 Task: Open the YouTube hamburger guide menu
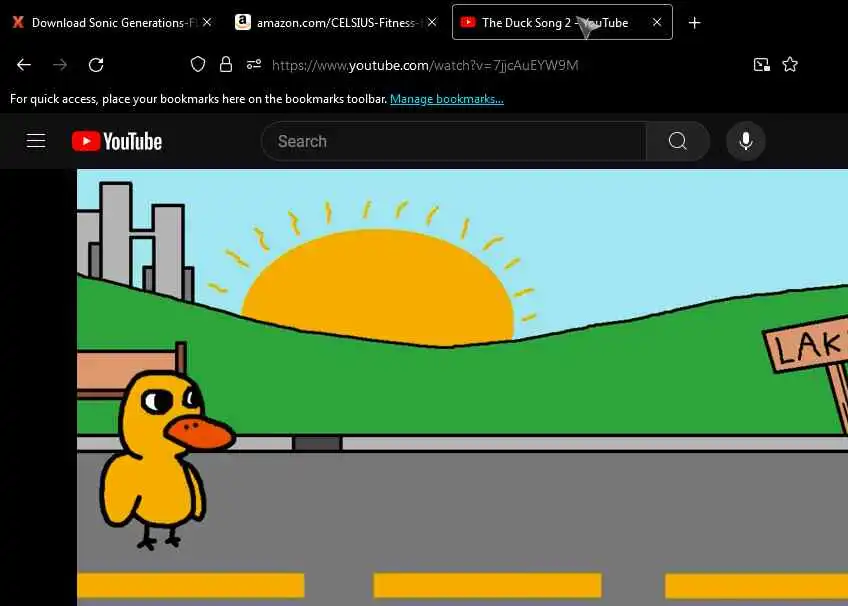[36, 141]
